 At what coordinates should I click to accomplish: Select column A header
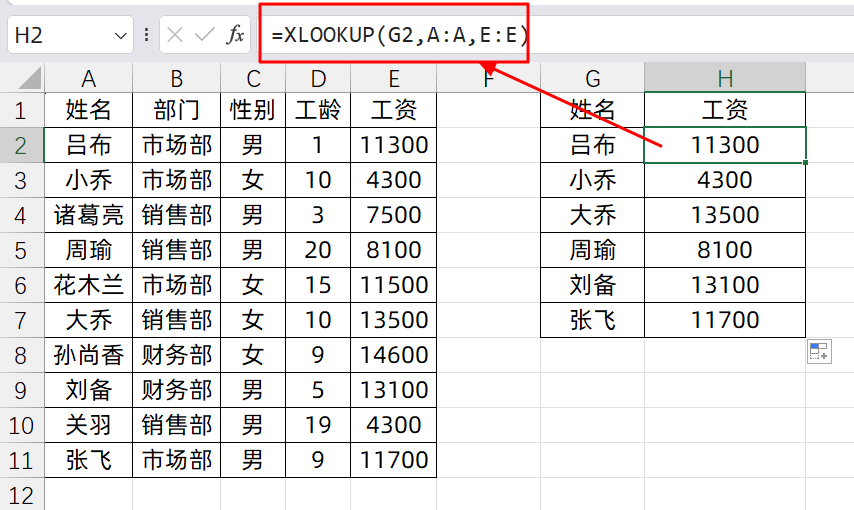(x=89, y=78)
